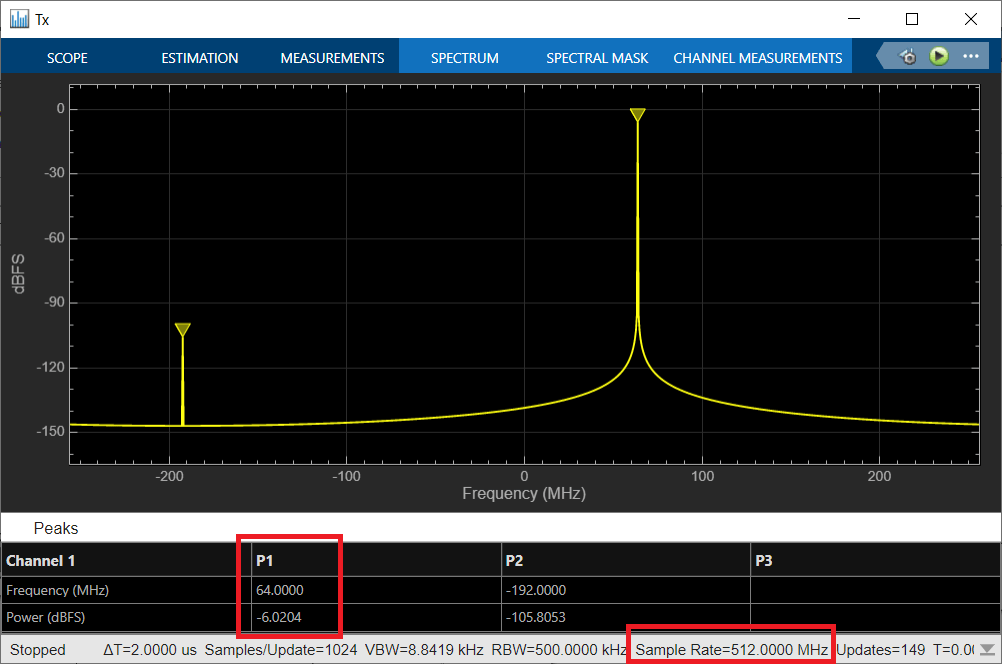1002x664 pixels.
Task: Open the three-dots overflow menu
Action: [971, 56]
